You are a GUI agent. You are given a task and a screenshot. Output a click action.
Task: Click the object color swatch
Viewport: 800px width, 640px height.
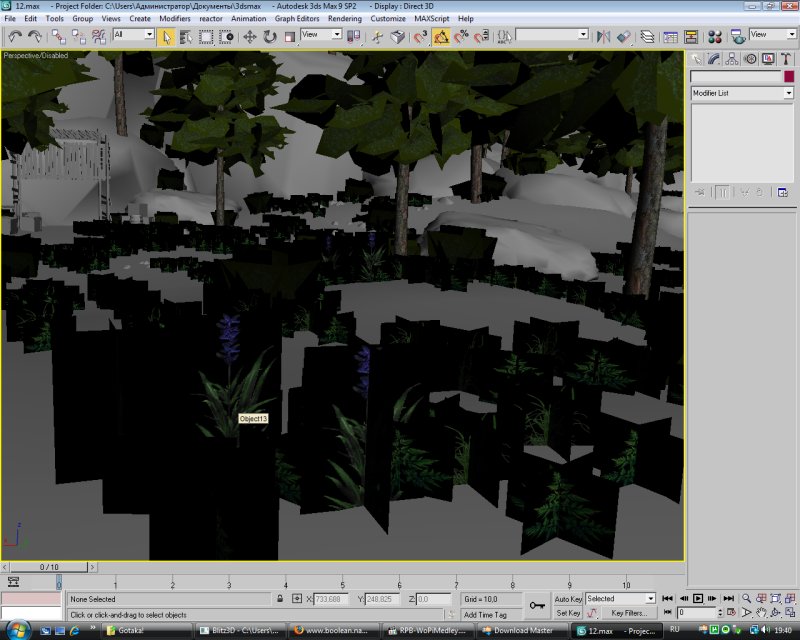(x=788, y=76)
